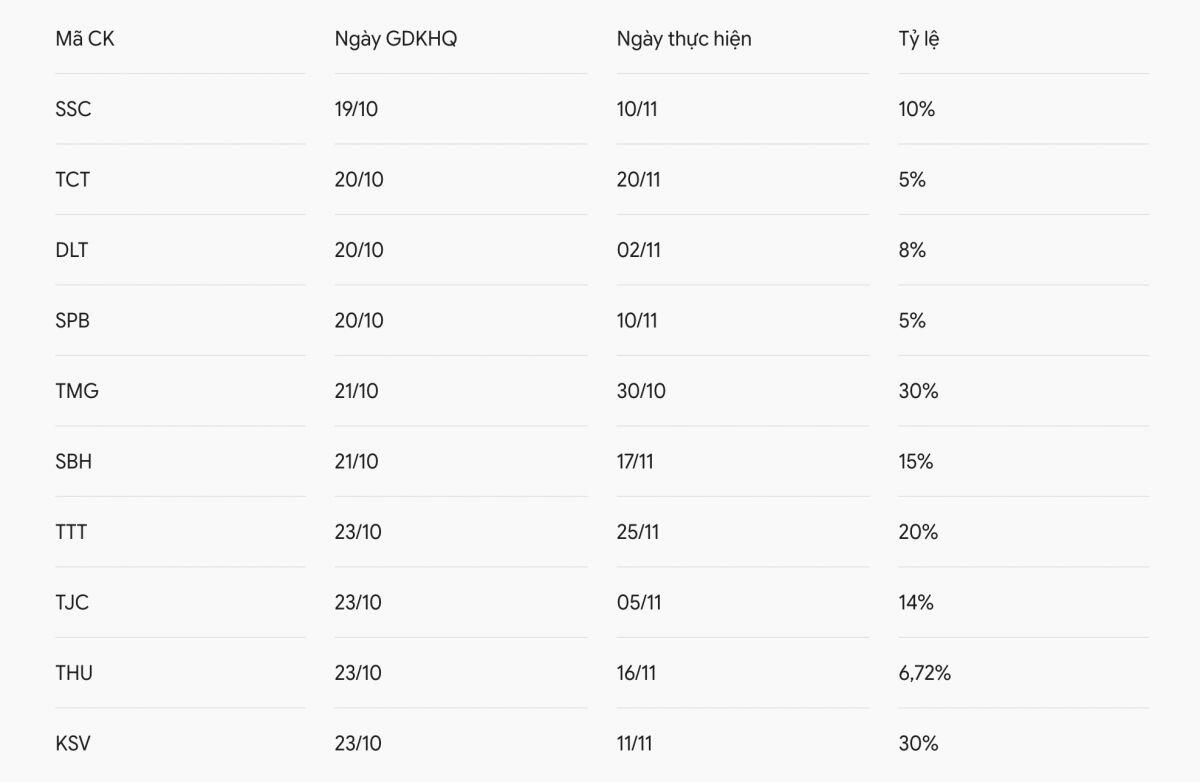Click the 6,72% ratio value
Screen dimensions: 1200x782
point(925,673)
